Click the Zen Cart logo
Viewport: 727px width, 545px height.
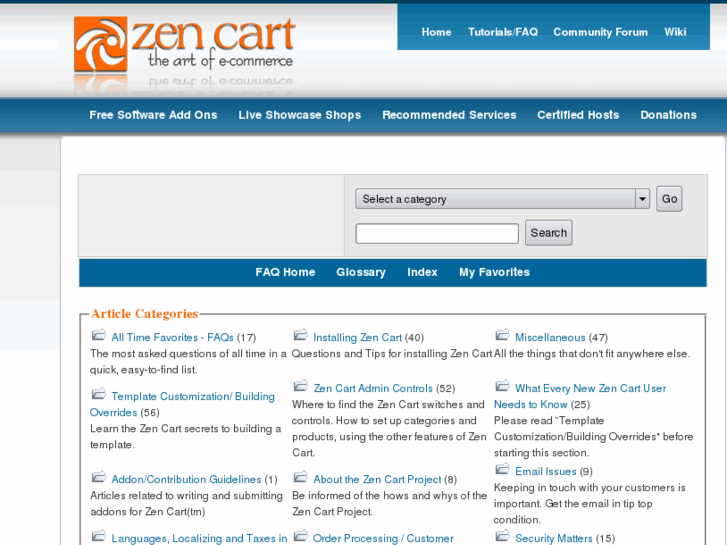point(185,45)
